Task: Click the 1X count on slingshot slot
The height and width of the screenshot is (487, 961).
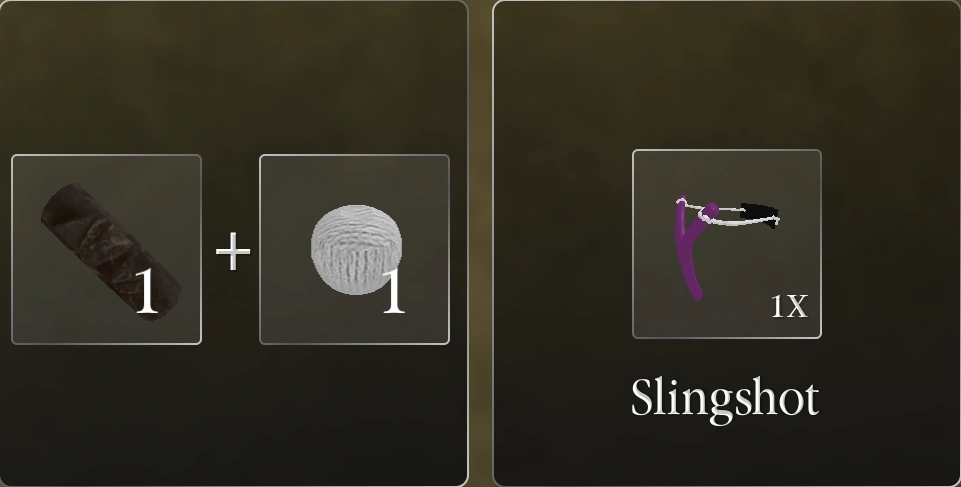Action: coord(789,306)
